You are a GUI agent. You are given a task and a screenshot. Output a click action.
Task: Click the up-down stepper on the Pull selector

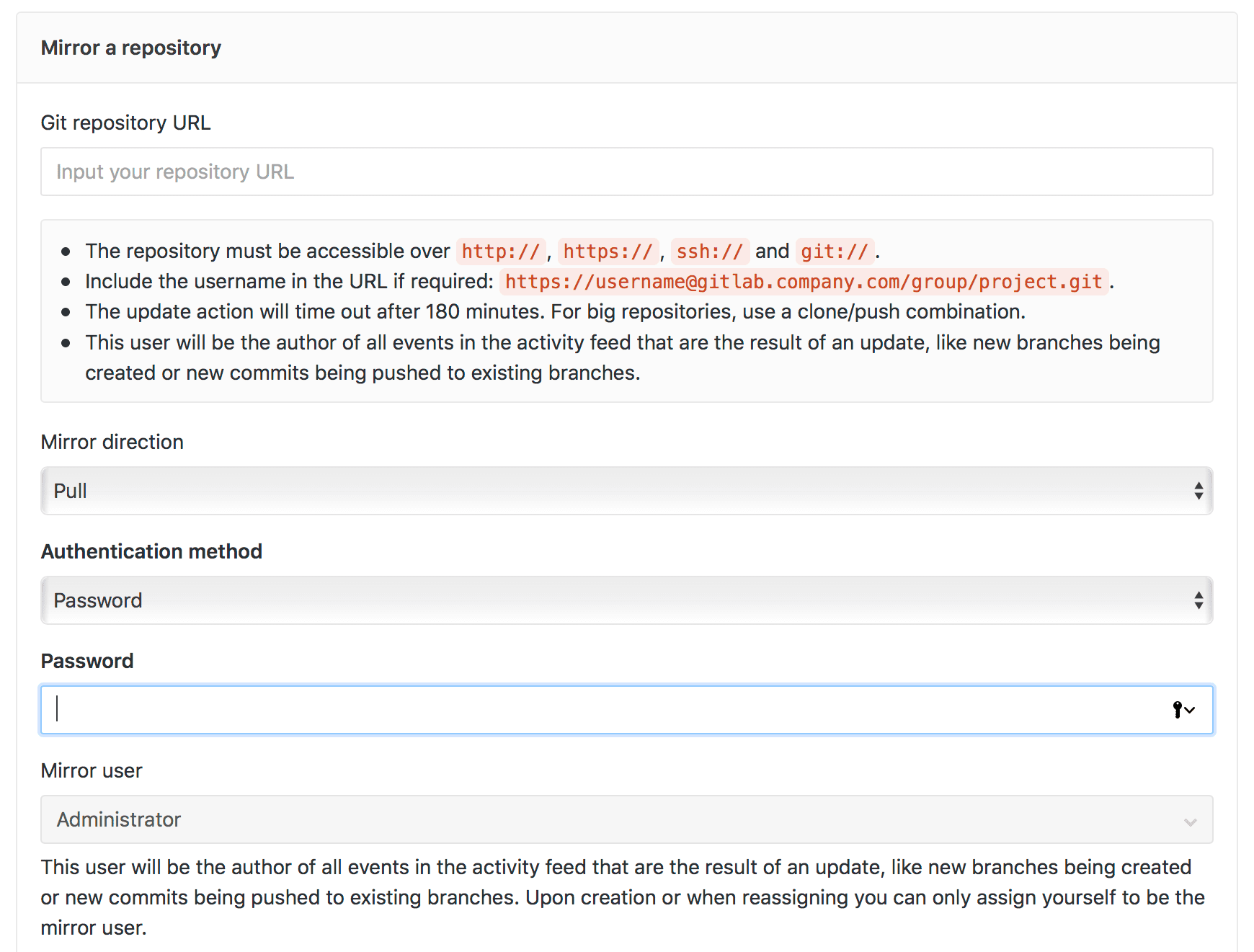(1198, 491)
